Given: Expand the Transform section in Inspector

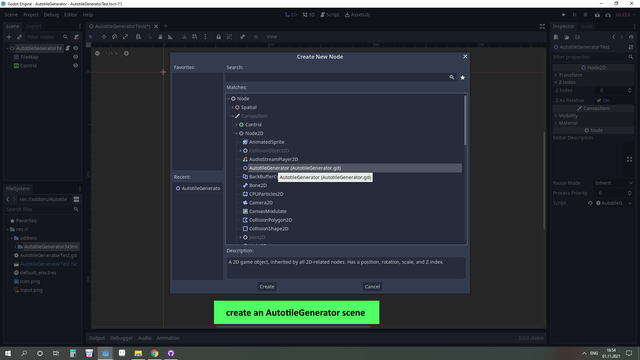Looking at the screenshot, I should (x=570, y=75).
